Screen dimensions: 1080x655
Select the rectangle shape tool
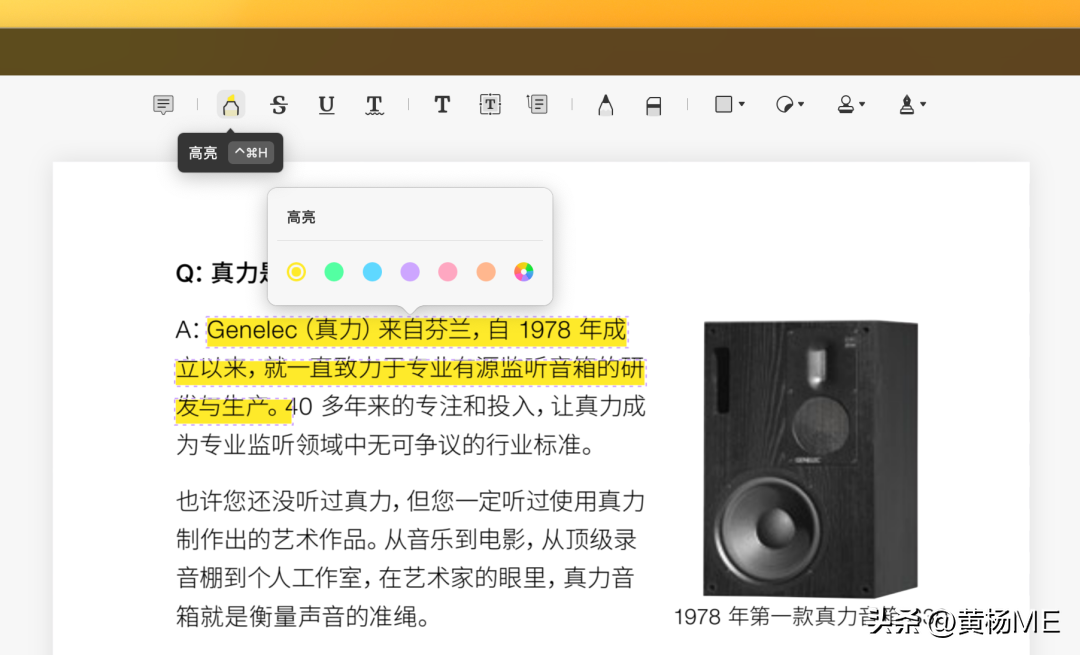[x=723, y=105]
